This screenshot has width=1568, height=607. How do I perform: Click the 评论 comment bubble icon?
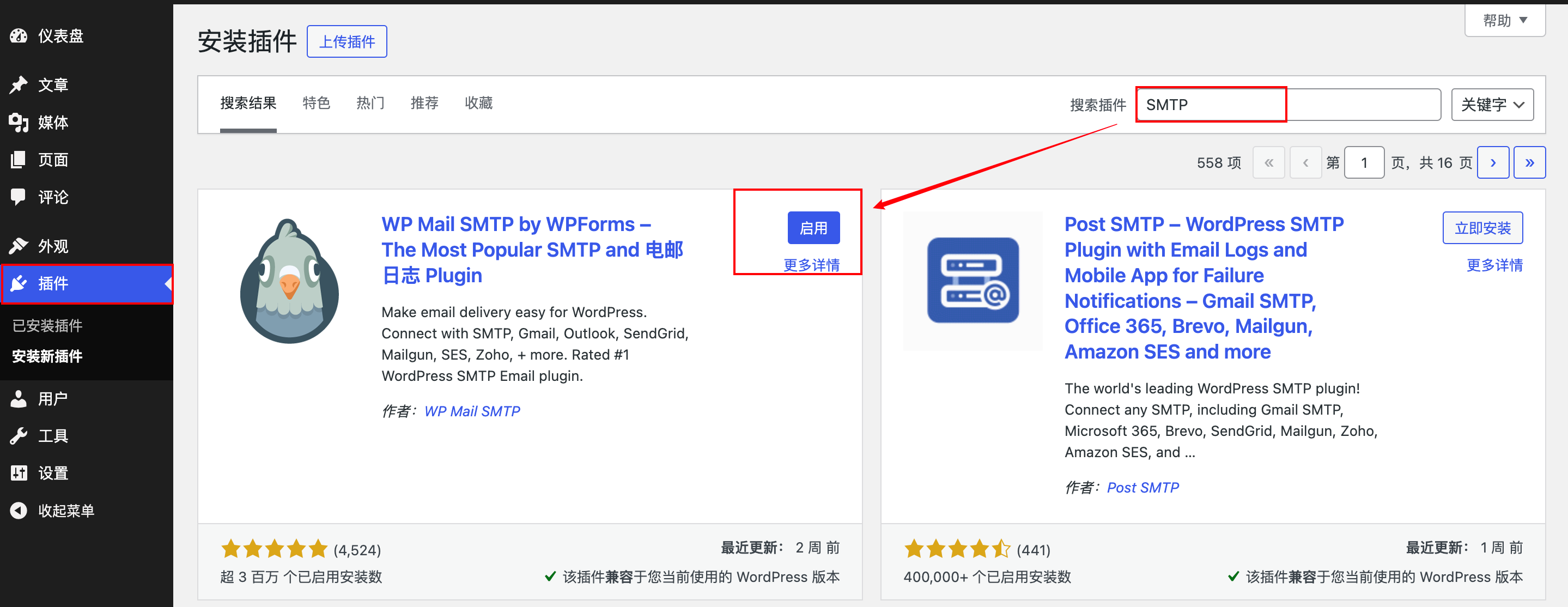19,197
